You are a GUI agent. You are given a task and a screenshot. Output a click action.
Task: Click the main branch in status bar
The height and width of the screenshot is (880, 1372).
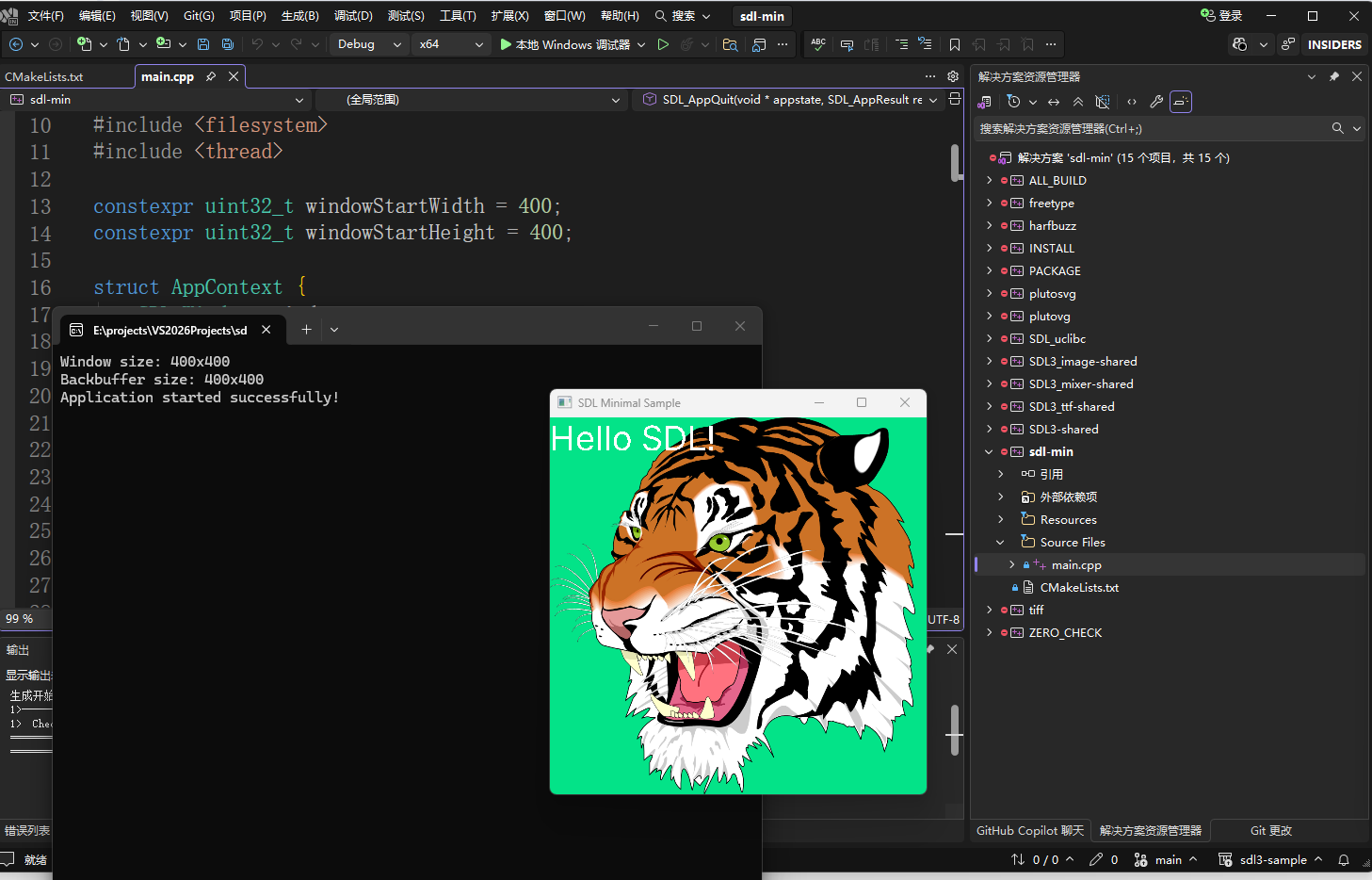(1166, 859)
